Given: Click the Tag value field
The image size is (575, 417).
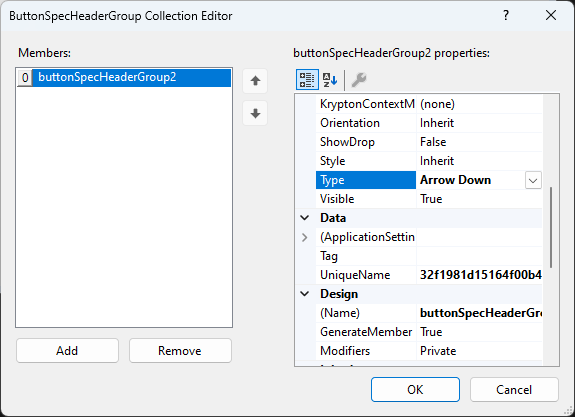Looking at the screenshot, I should click(479, 256).
